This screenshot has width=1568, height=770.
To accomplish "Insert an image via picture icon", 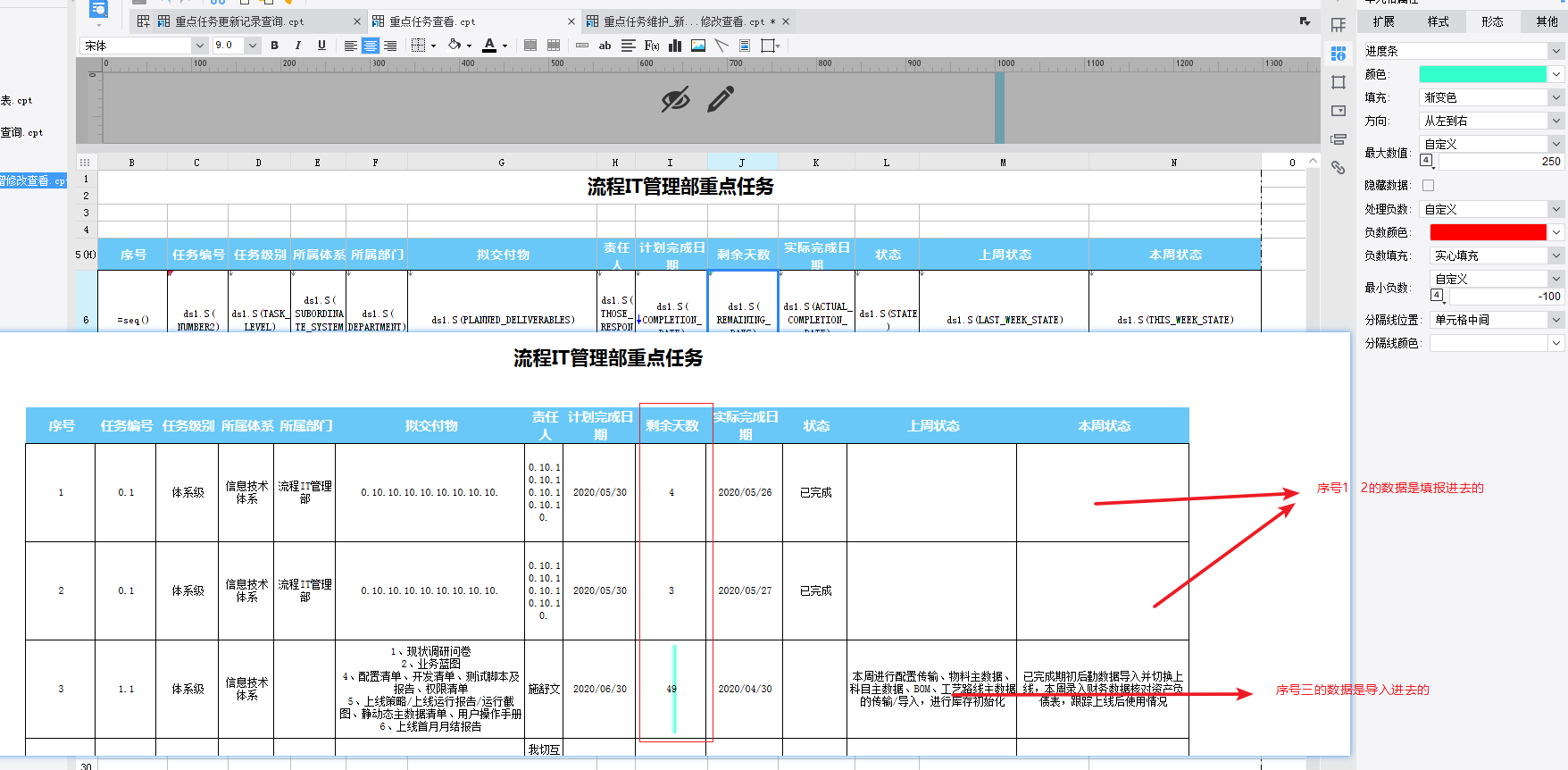I will (x=698, y=46).
